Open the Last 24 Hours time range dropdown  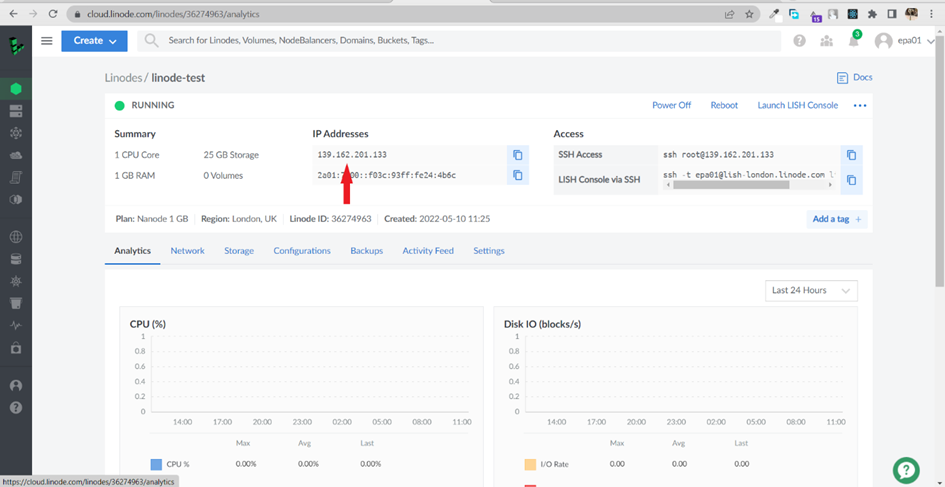pyautogui.click(x=811, y=291)
